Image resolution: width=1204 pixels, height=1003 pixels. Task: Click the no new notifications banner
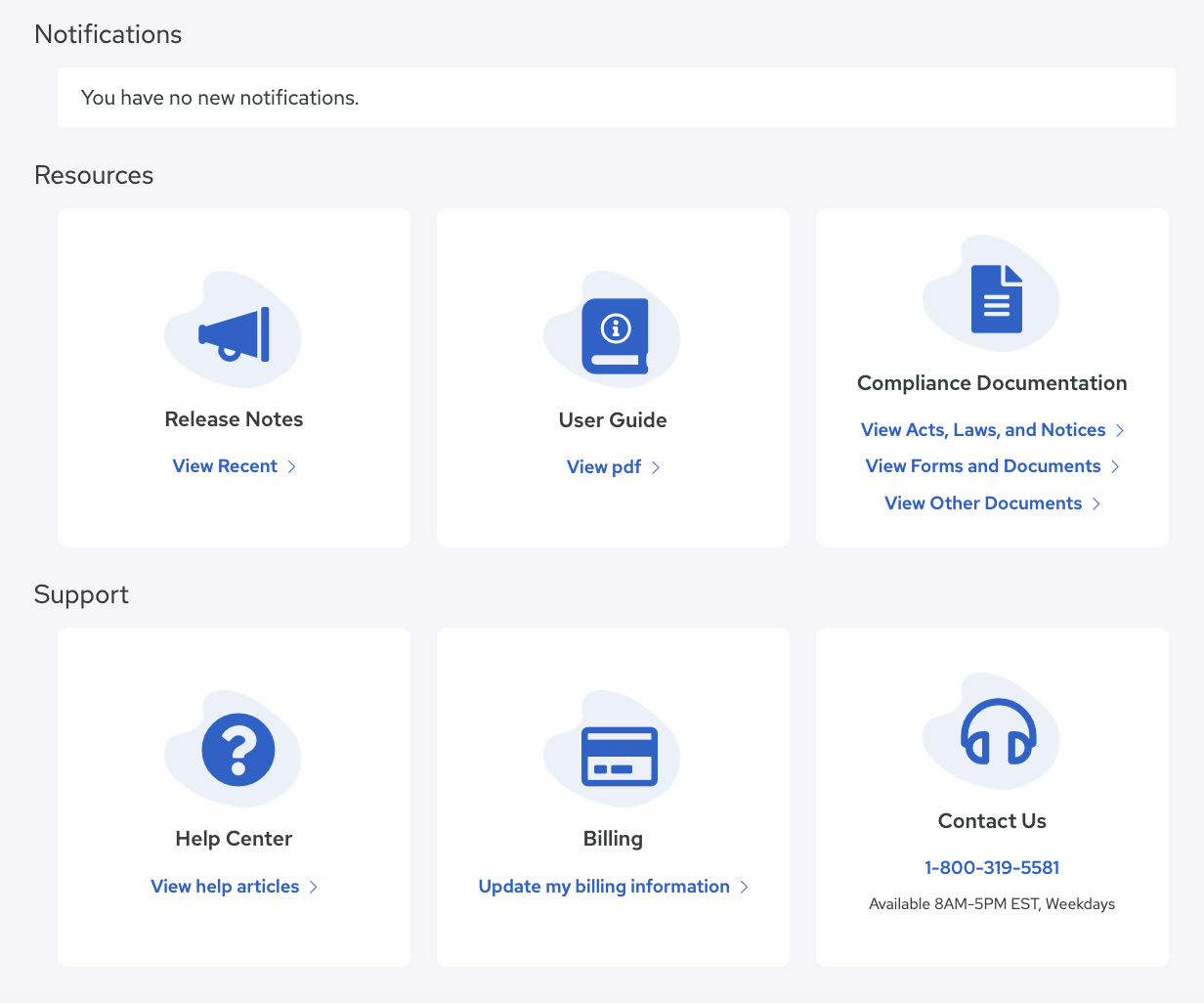coord(616,98)
